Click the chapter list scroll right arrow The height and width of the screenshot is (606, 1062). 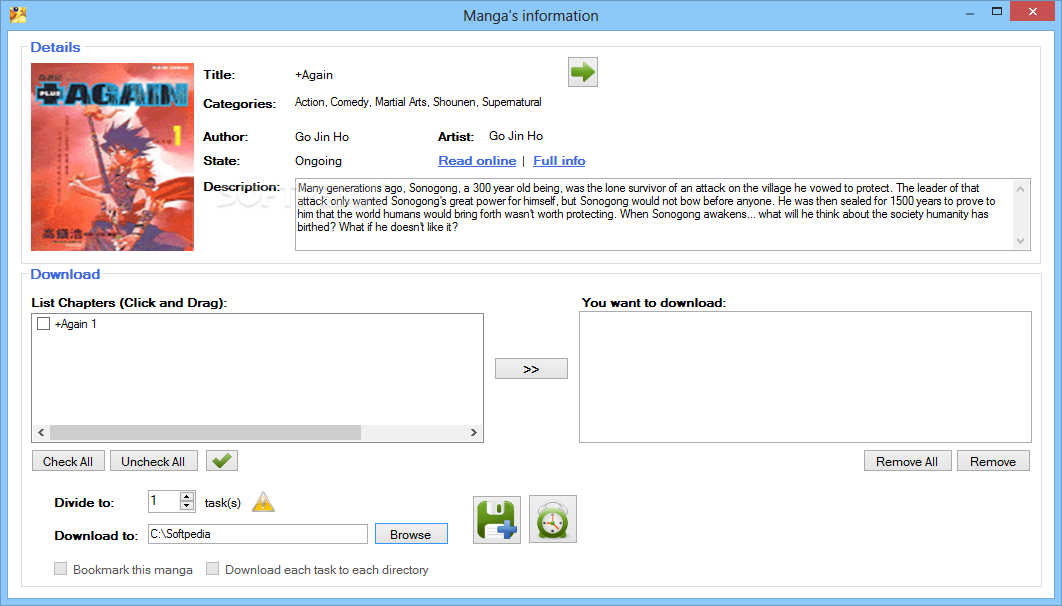473,432
